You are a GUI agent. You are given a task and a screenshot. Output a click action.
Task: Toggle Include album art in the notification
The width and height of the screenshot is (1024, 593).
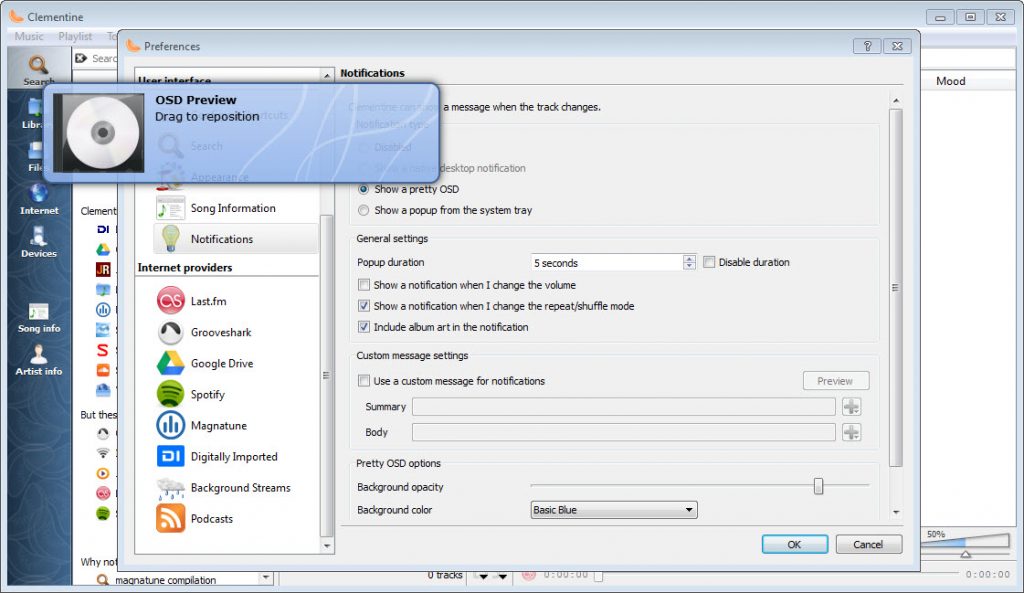[364, 327]
